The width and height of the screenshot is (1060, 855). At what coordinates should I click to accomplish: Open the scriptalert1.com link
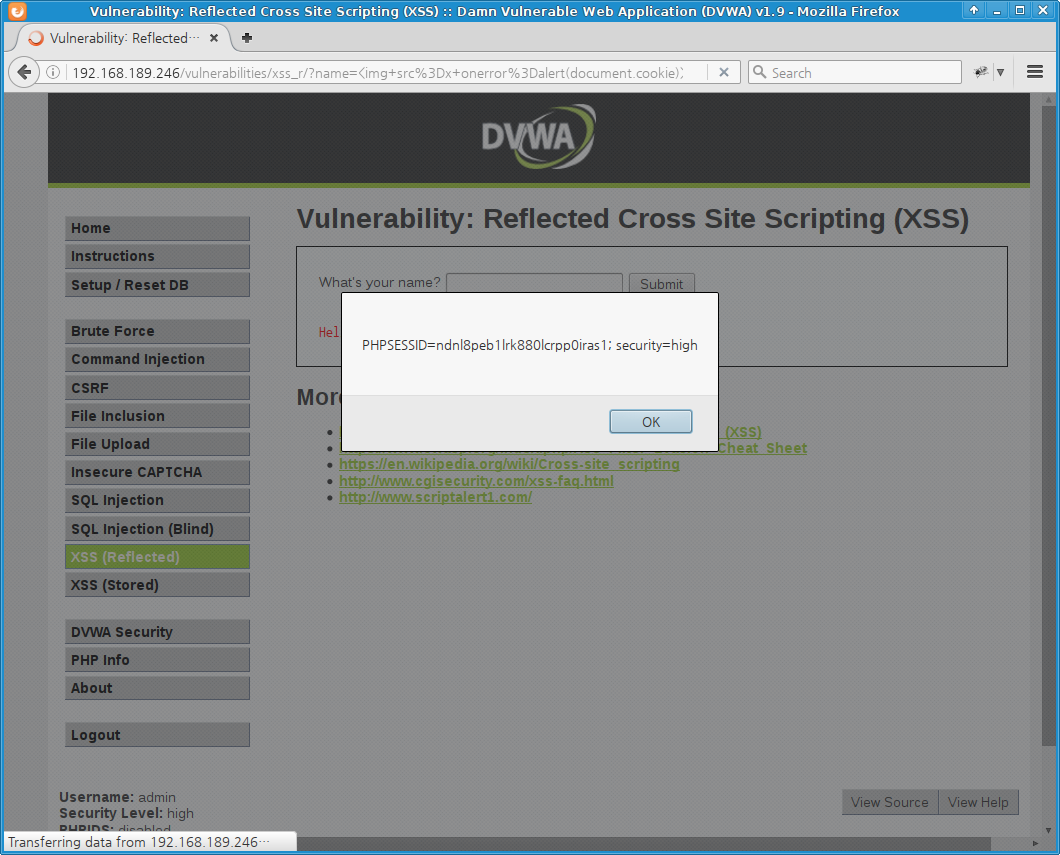[435, 497]
